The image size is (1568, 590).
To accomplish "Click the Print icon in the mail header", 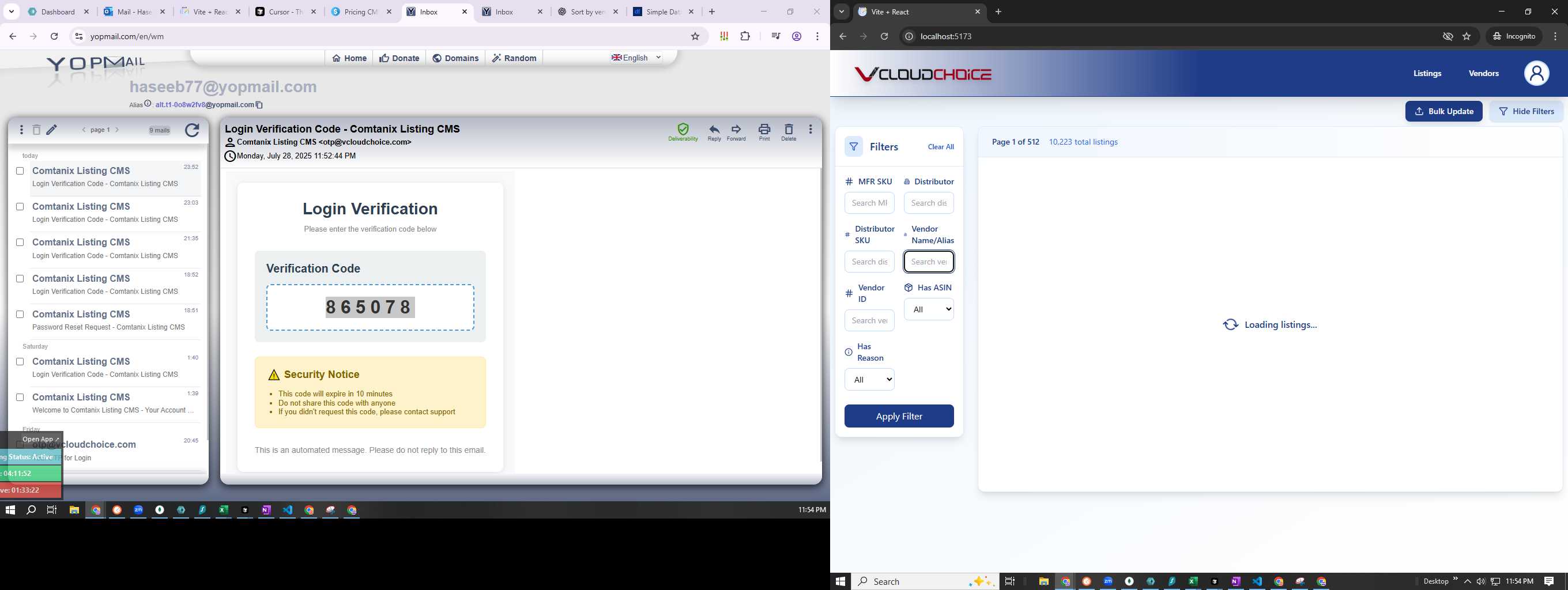I will [x=764, y=129].
